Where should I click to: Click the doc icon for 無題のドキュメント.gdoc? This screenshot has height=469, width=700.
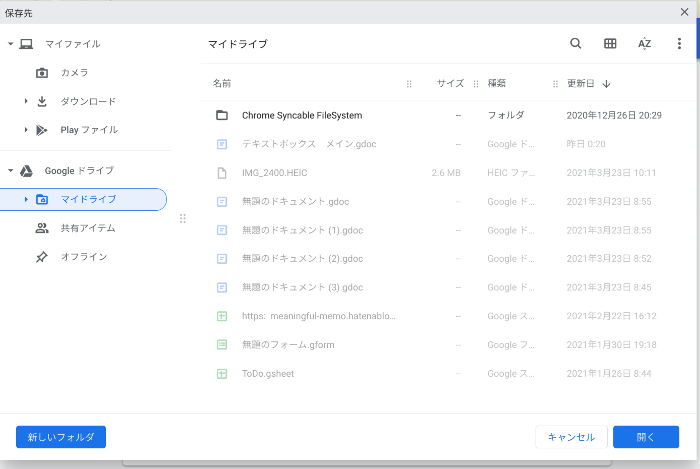[x=222, y=202]
